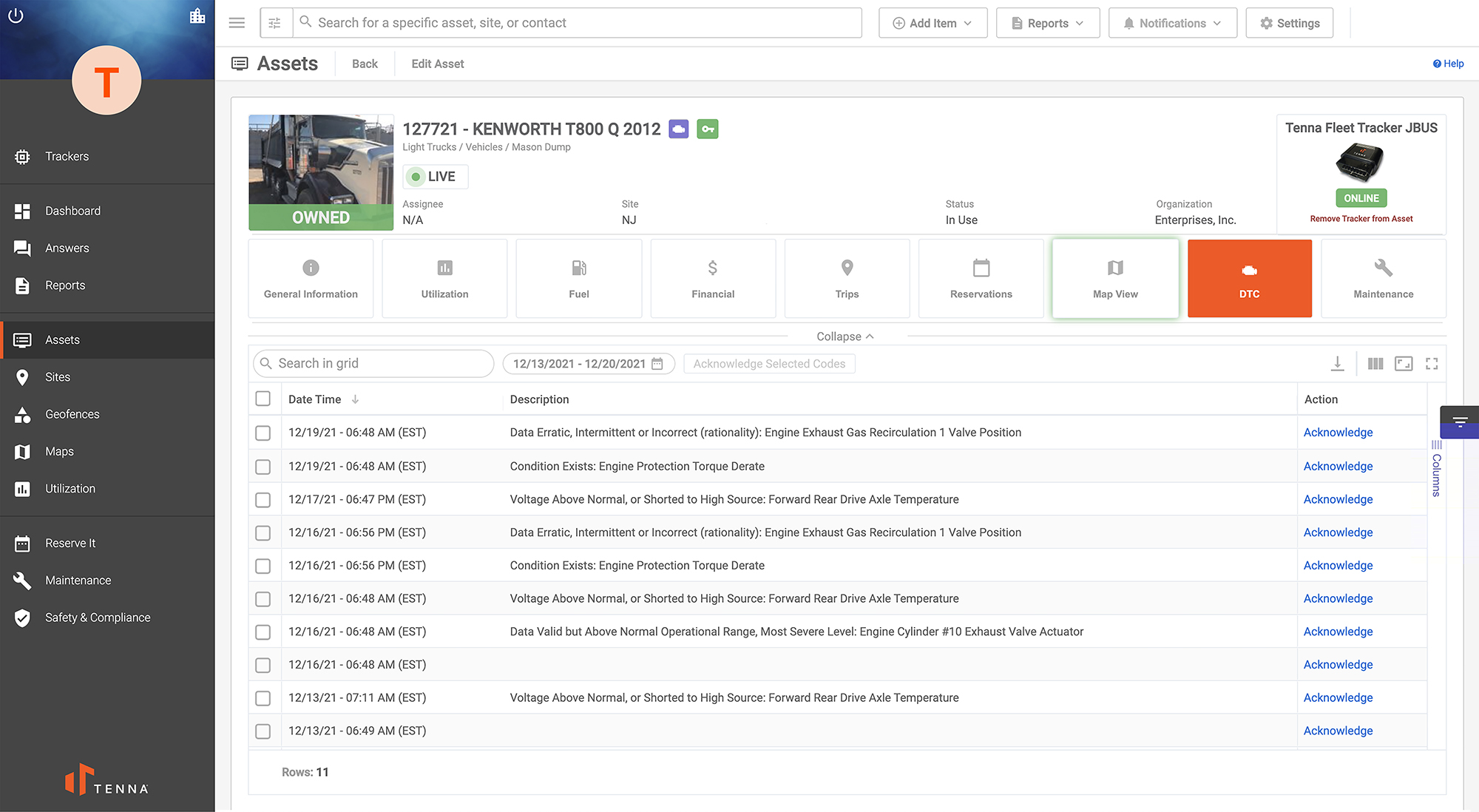Open the Utilization panel
Image resolution: width=1479 pixels, height=812 pixels.
(444, 278)
